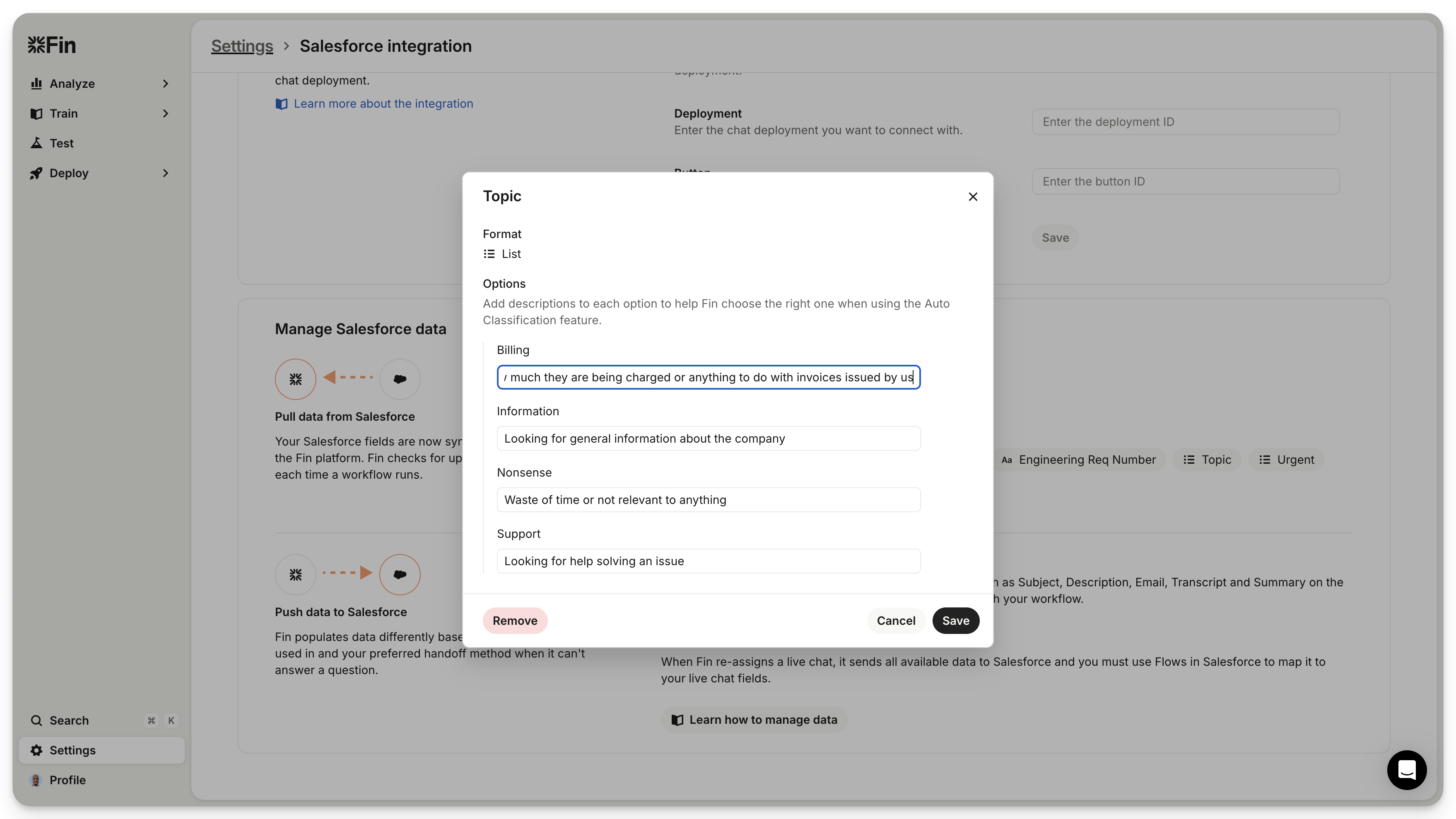Click the Test flask icon
1456x819 pixels.
(37, 143)
